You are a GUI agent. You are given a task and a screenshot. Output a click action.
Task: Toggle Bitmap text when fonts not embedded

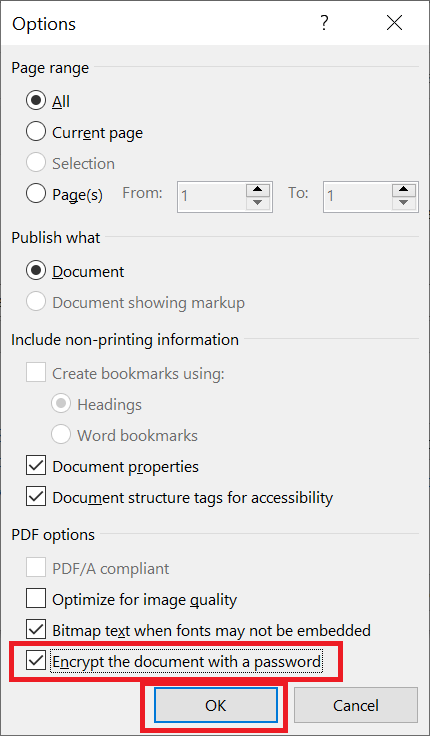(x=36, y=630)
